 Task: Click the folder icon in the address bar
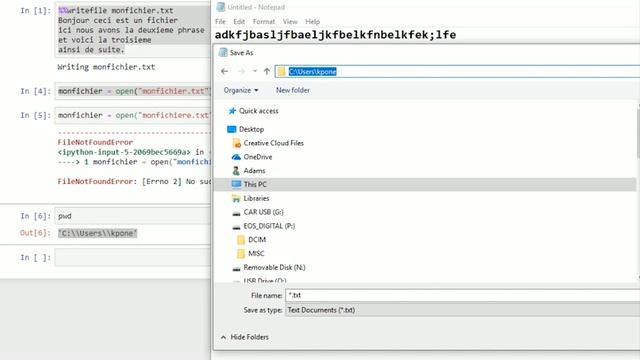(x=281, y=72)
